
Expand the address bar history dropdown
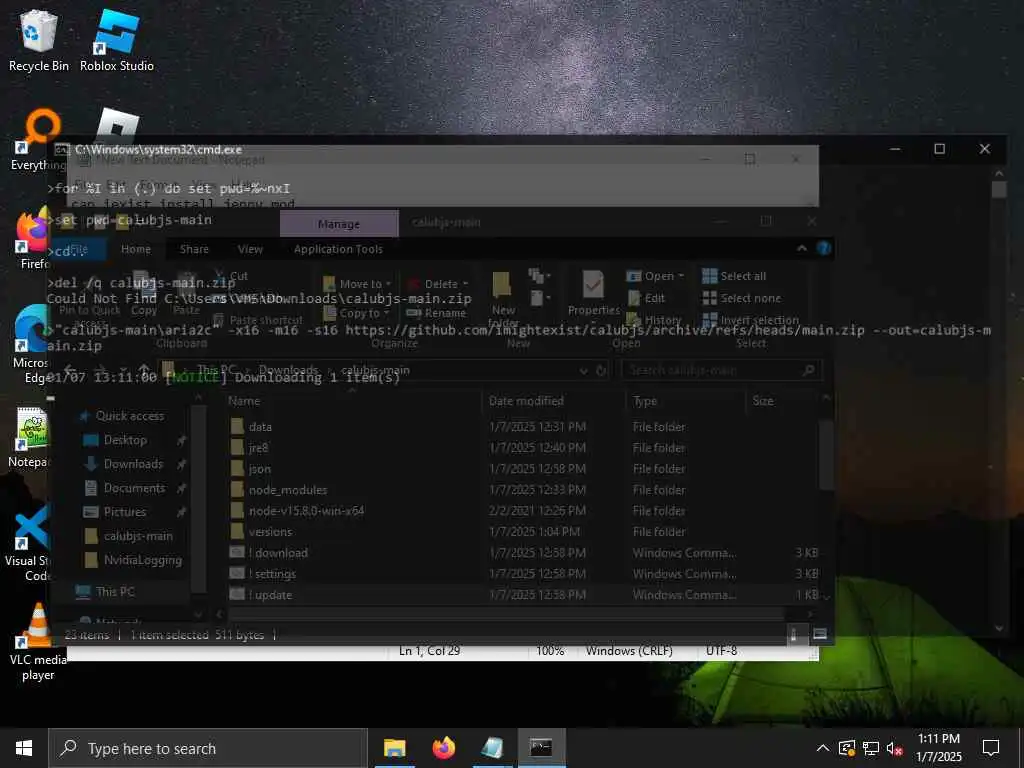click(x=583, y=370)
